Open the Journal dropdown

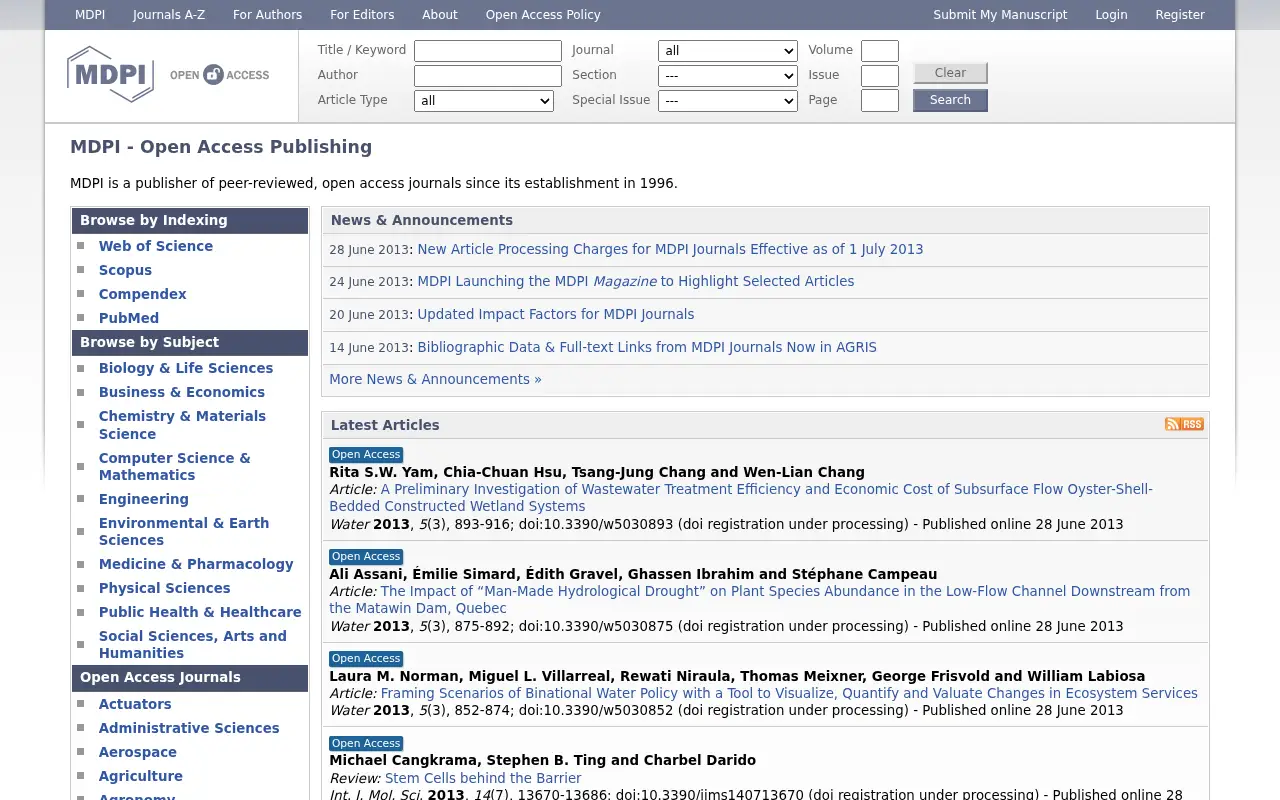click(728, 51)
